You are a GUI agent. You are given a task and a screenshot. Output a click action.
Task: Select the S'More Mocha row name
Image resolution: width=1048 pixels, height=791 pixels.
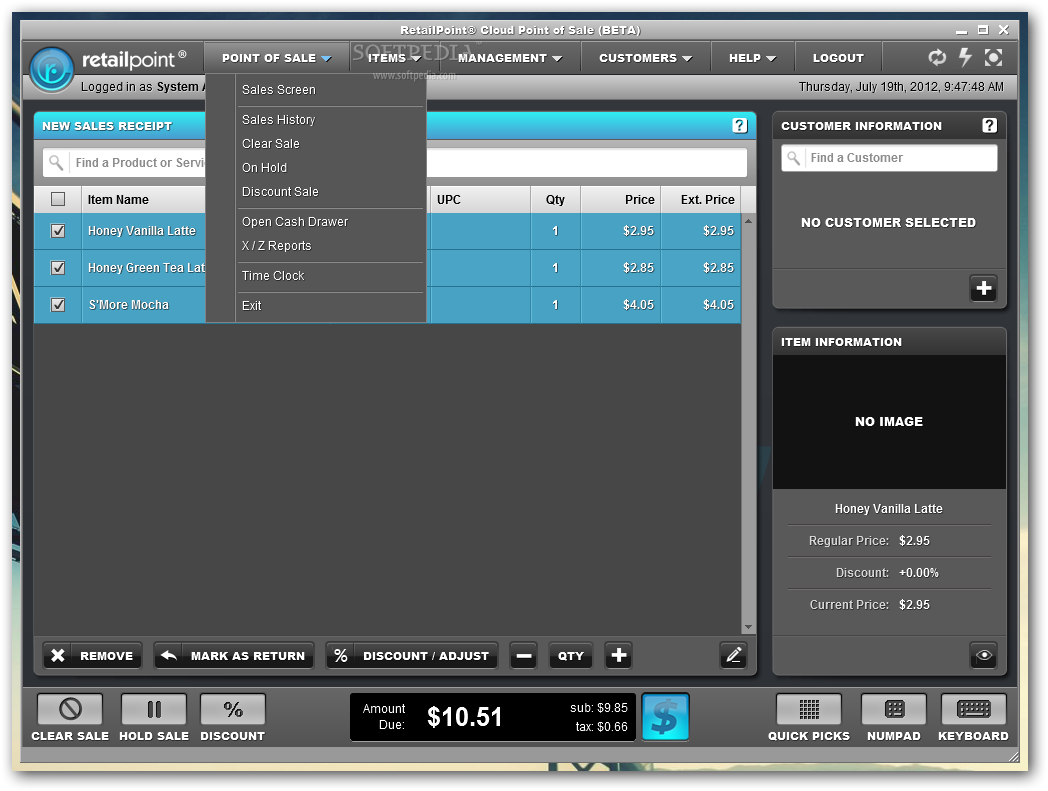[x=129, y=305]
